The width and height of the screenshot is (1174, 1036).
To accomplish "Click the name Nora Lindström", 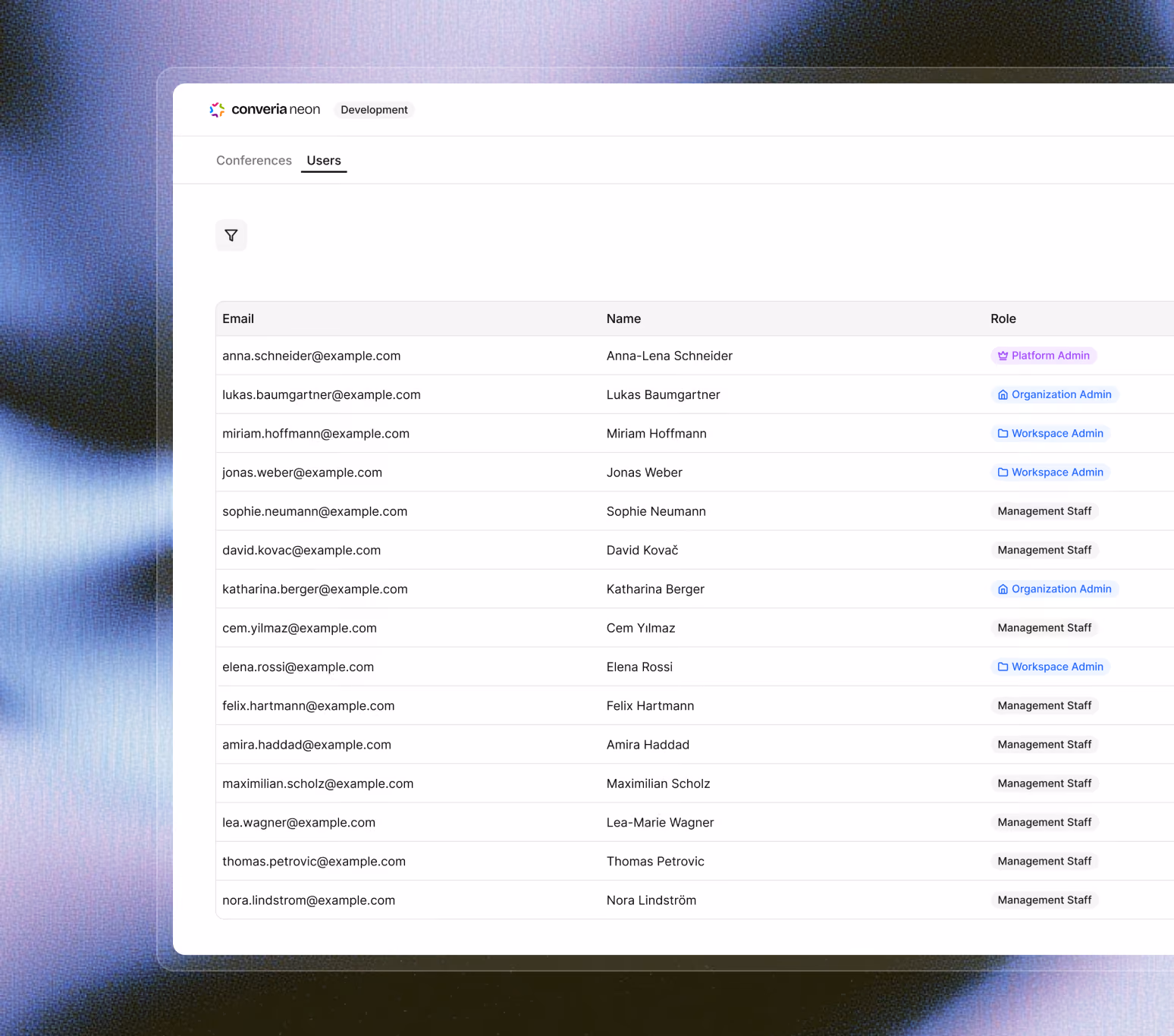I will pyautogui.click(x=651, y=901).
